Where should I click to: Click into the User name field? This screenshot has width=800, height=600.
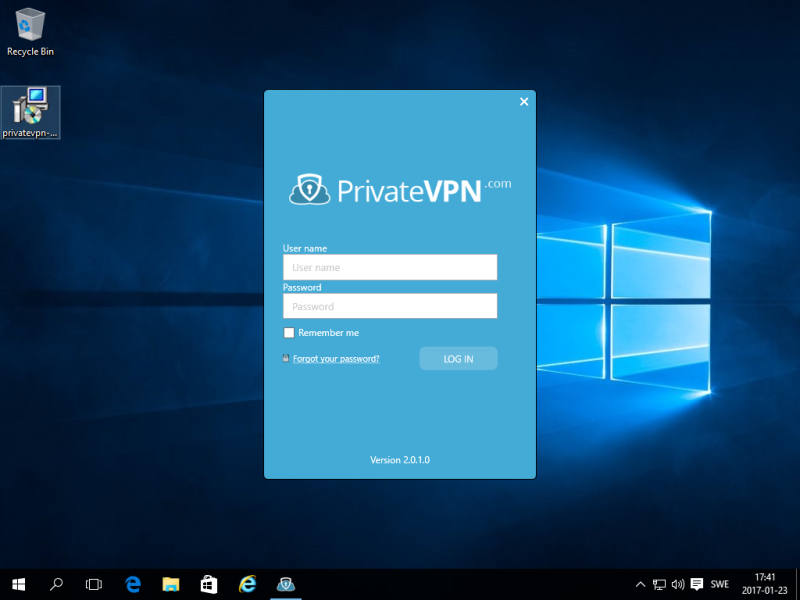tap(390, 267)
